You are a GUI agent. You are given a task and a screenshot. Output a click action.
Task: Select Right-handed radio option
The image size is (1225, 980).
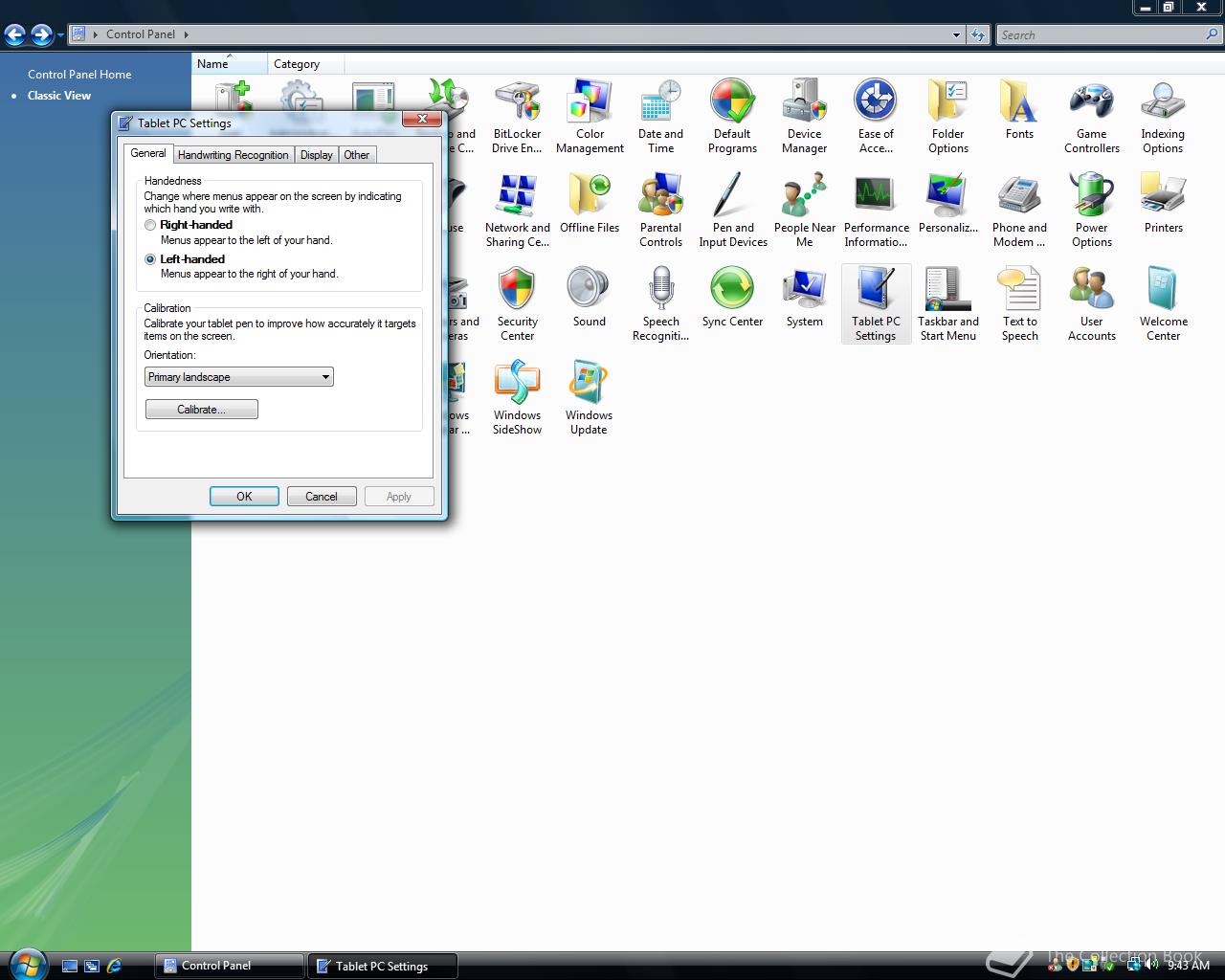[150, 225]
